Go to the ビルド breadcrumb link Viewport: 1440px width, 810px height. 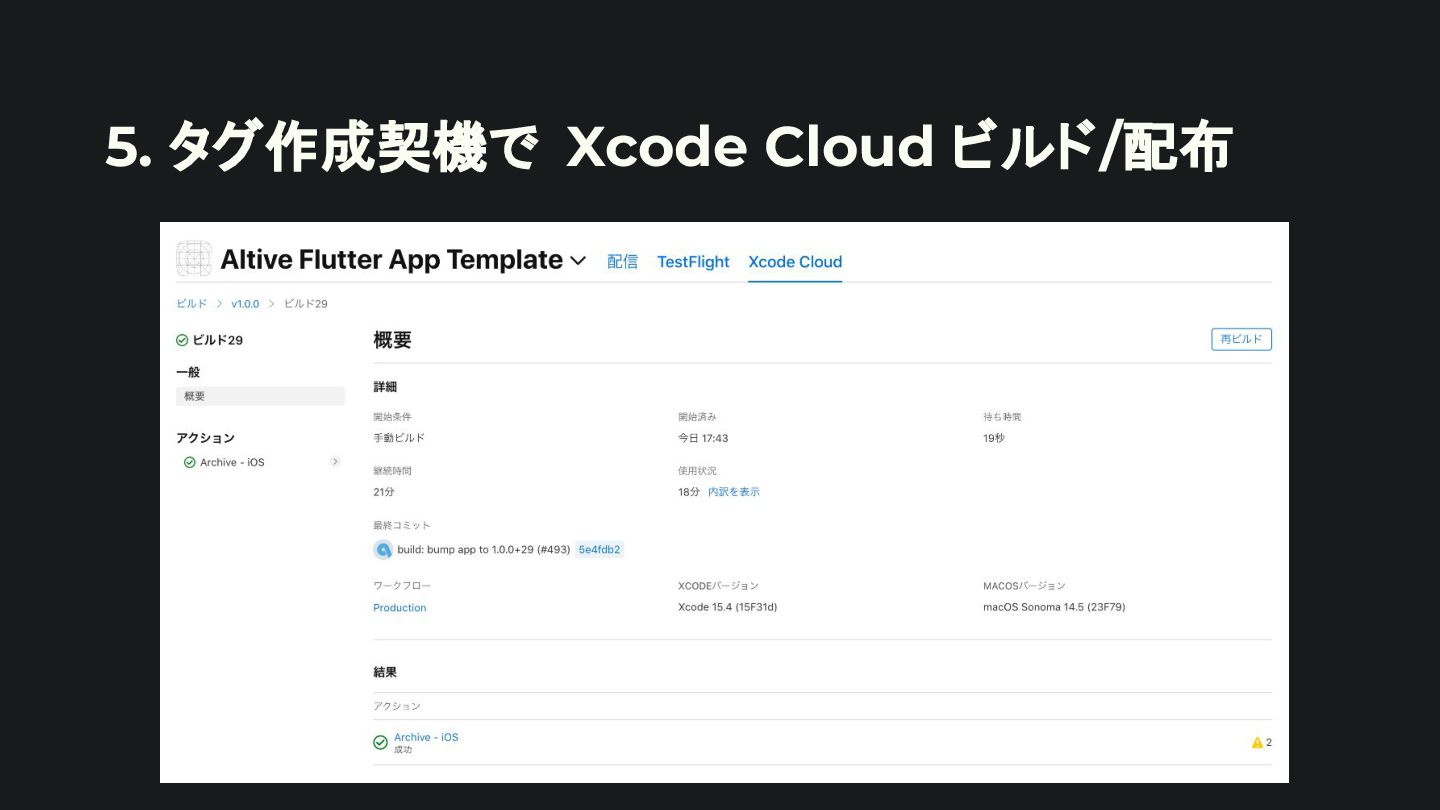(x=192, y=304)
